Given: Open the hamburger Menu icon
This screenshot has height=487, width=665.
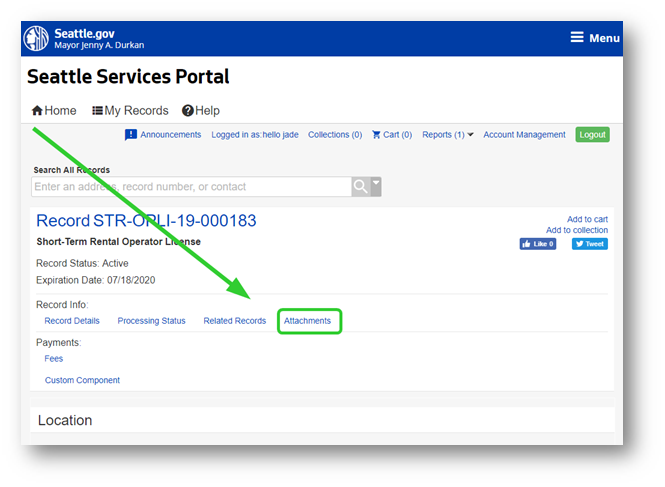Looking at the screenshot, I should 594,38.
